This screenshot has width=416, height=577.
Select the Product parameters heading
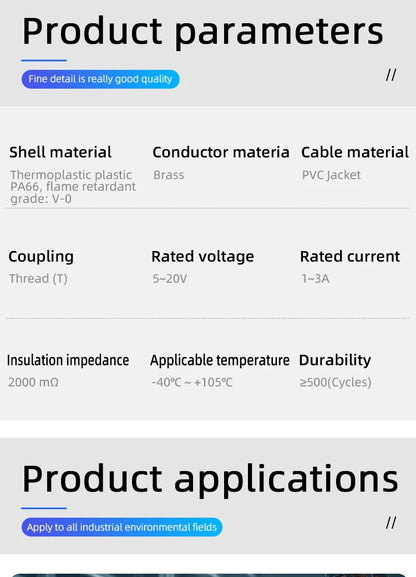click(x=202, y=32)
